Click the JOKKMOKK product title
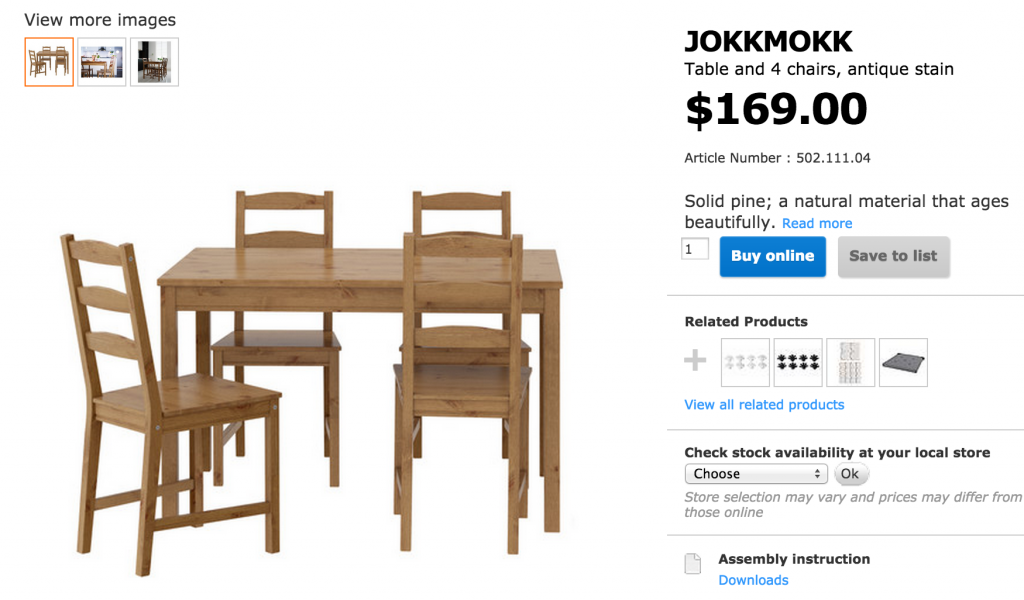 point(768,41)
